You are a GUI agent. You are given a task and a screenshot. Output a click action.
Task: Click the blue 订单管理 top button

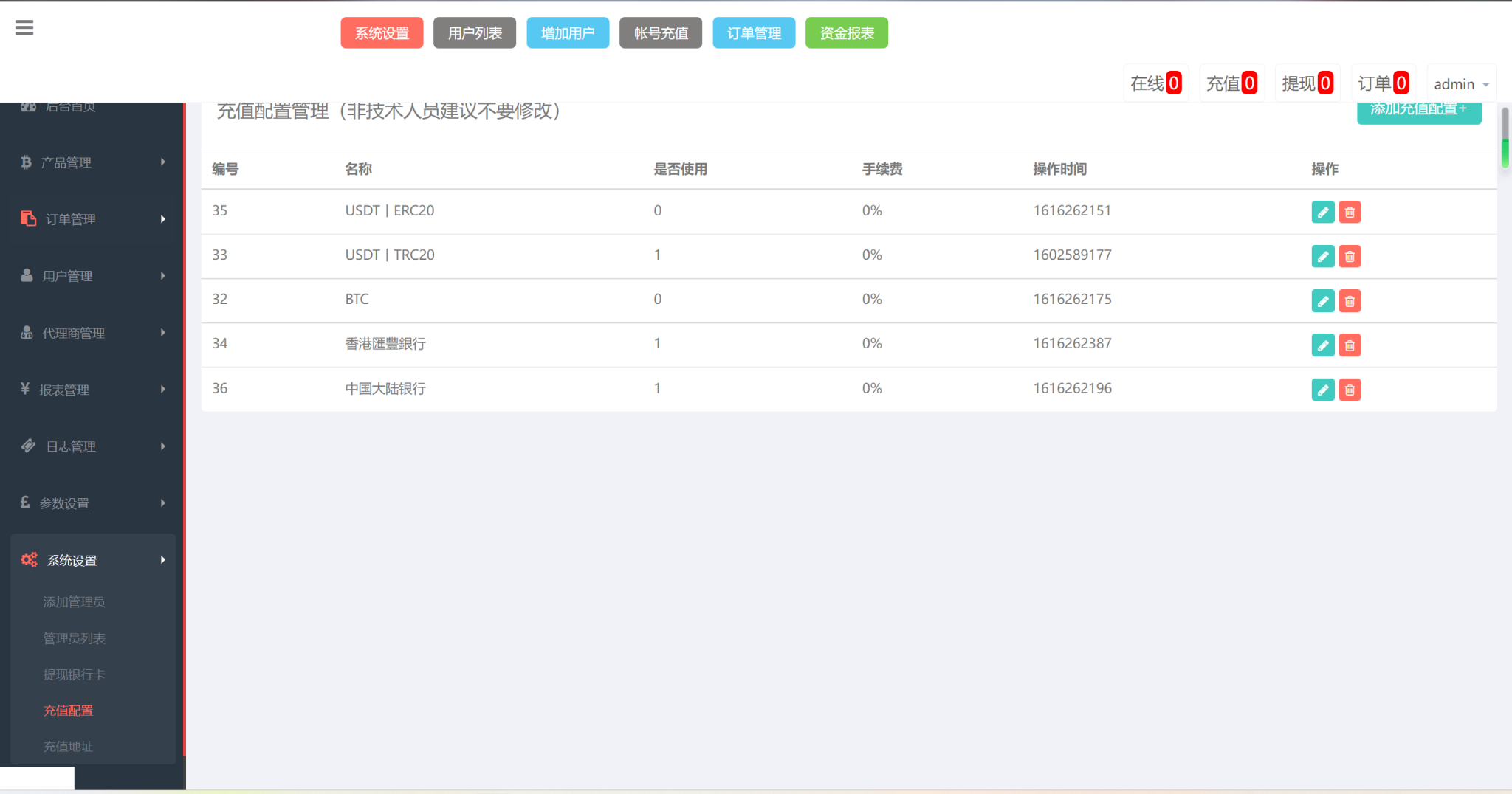click(x=754, y=33)
